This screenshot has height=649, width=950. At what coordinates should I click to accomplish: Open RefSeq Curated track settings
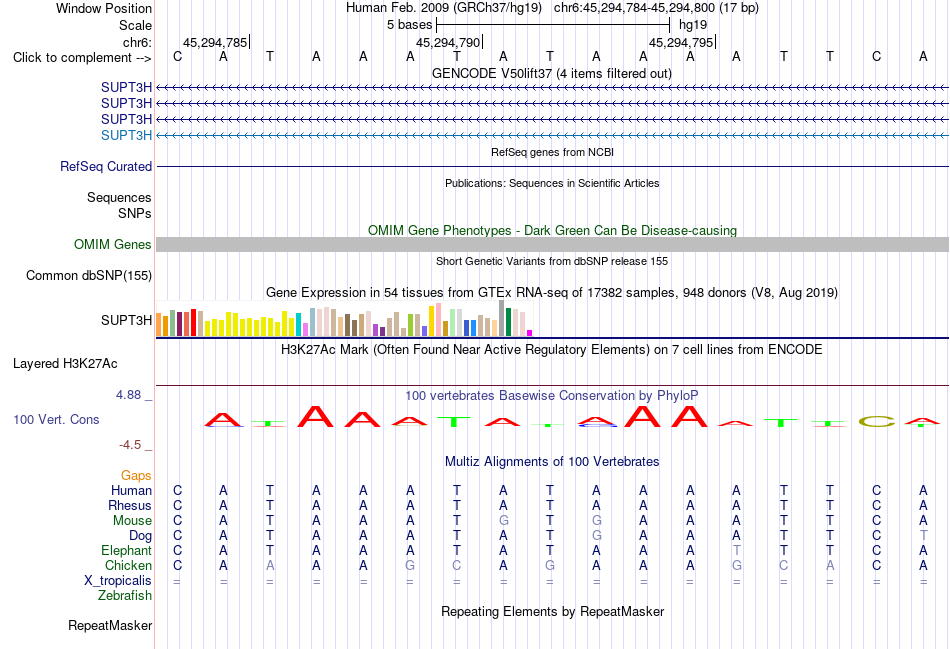(105, 167)
